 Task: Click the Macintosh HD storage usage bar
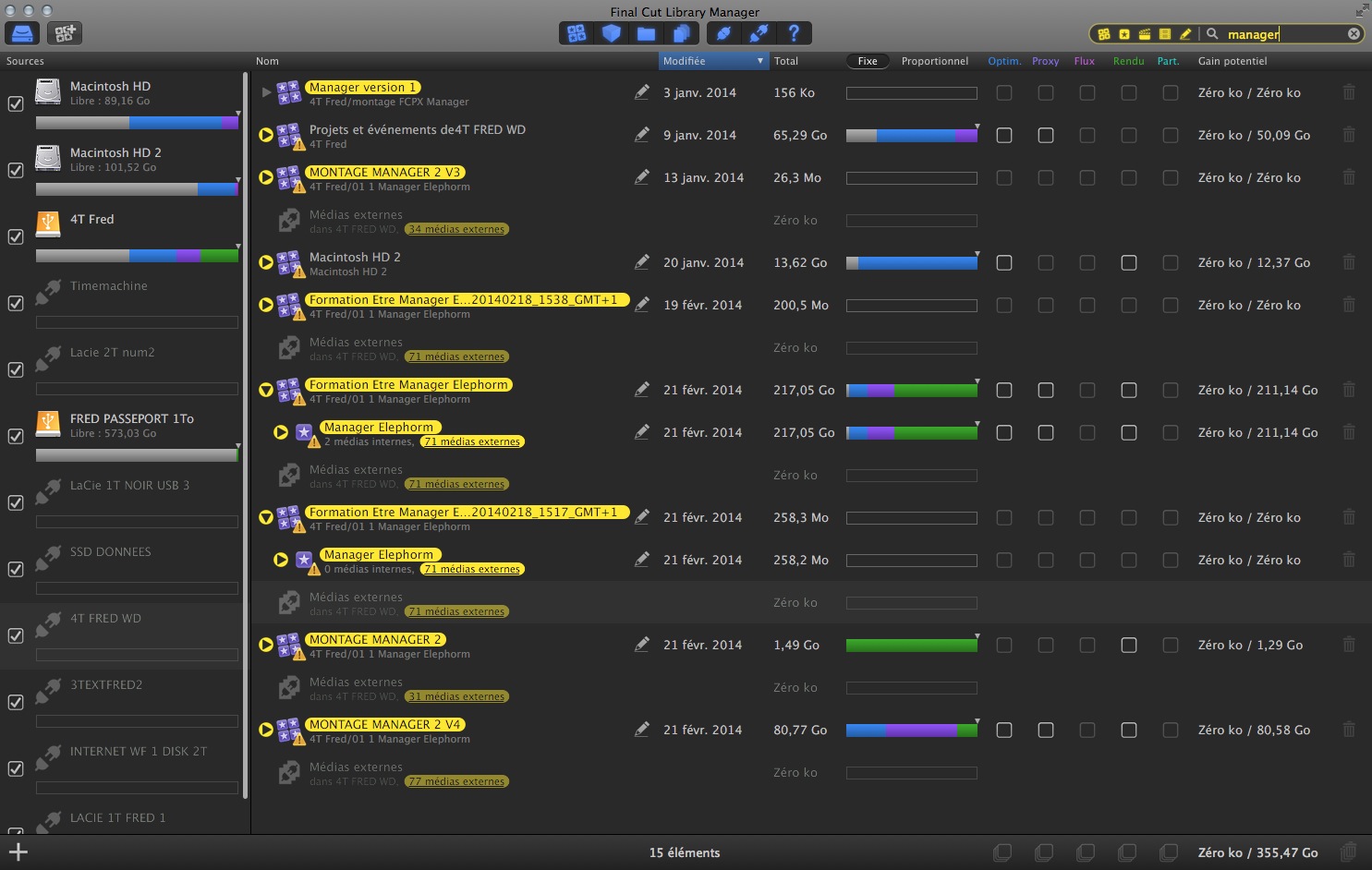pyautogui.click(x=137, y=123)
